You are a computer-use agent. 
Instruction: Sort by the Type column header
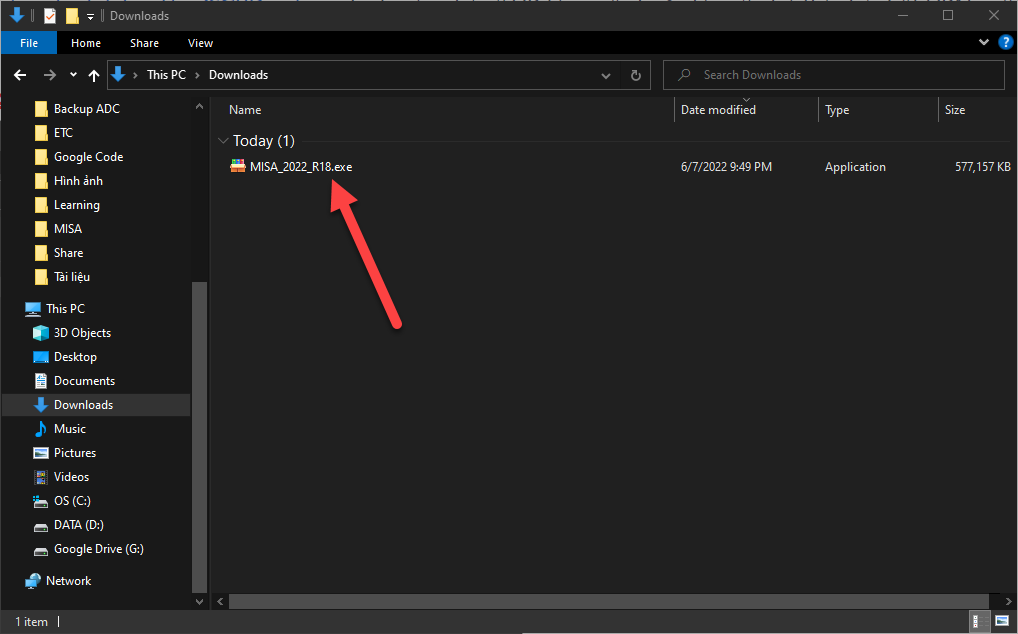tap(837, 110)
